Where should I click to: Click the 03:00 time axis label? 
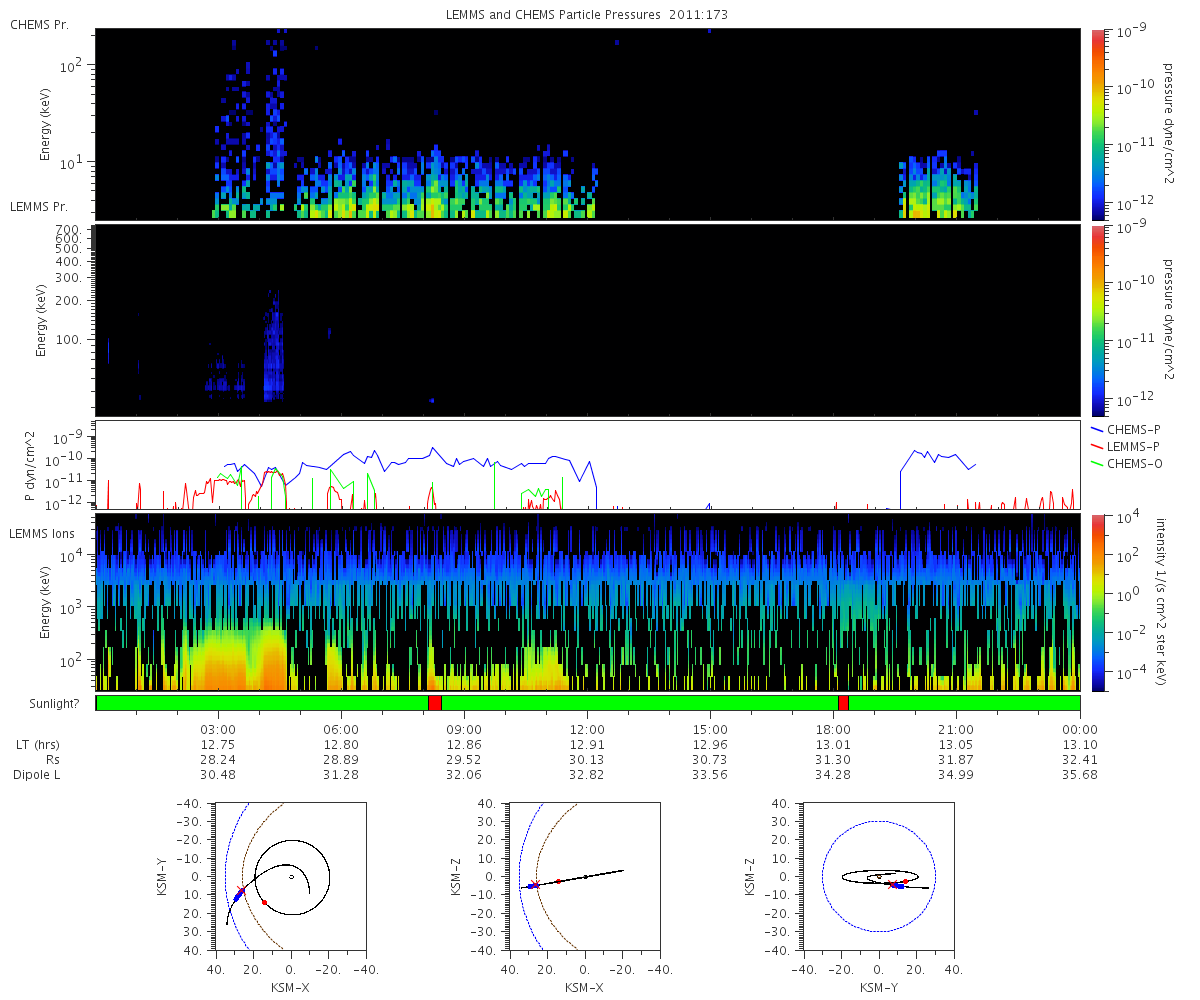(217, 730)
